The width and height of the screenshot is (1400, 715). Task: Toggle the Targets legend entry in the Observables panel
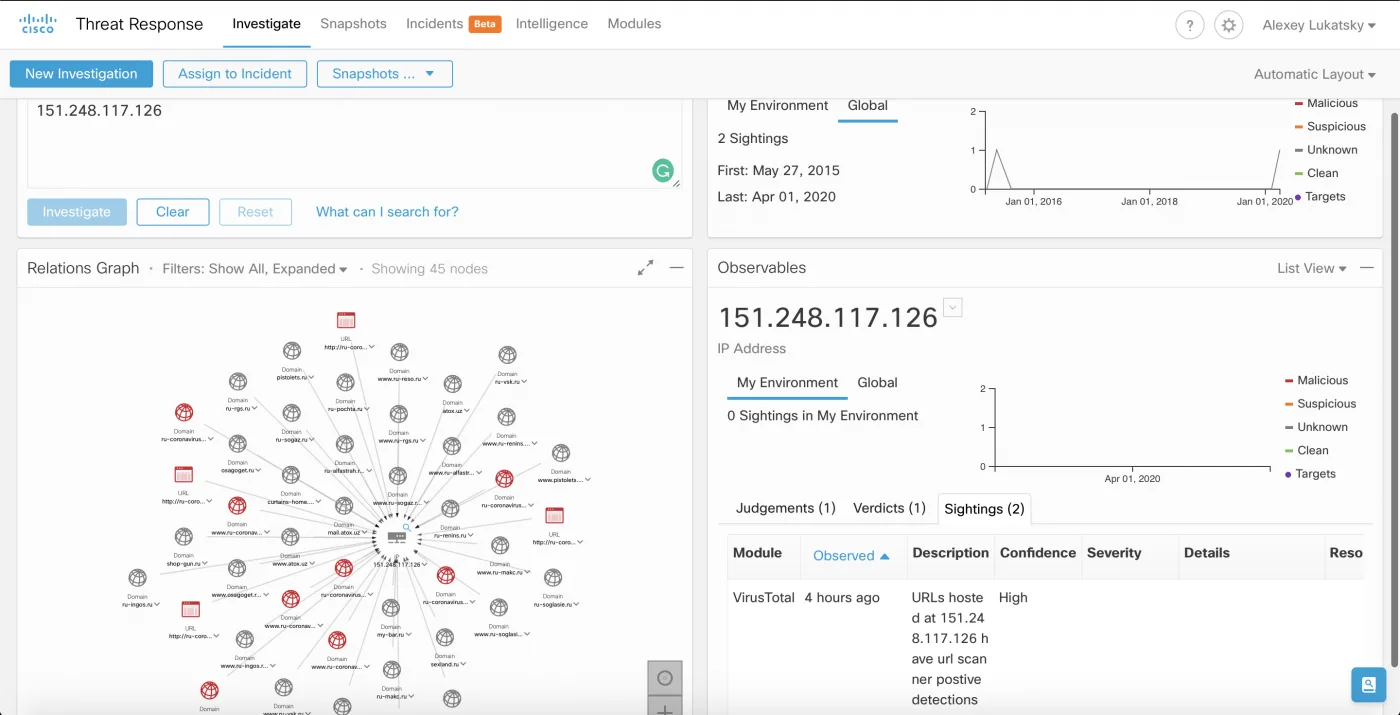1309,474
